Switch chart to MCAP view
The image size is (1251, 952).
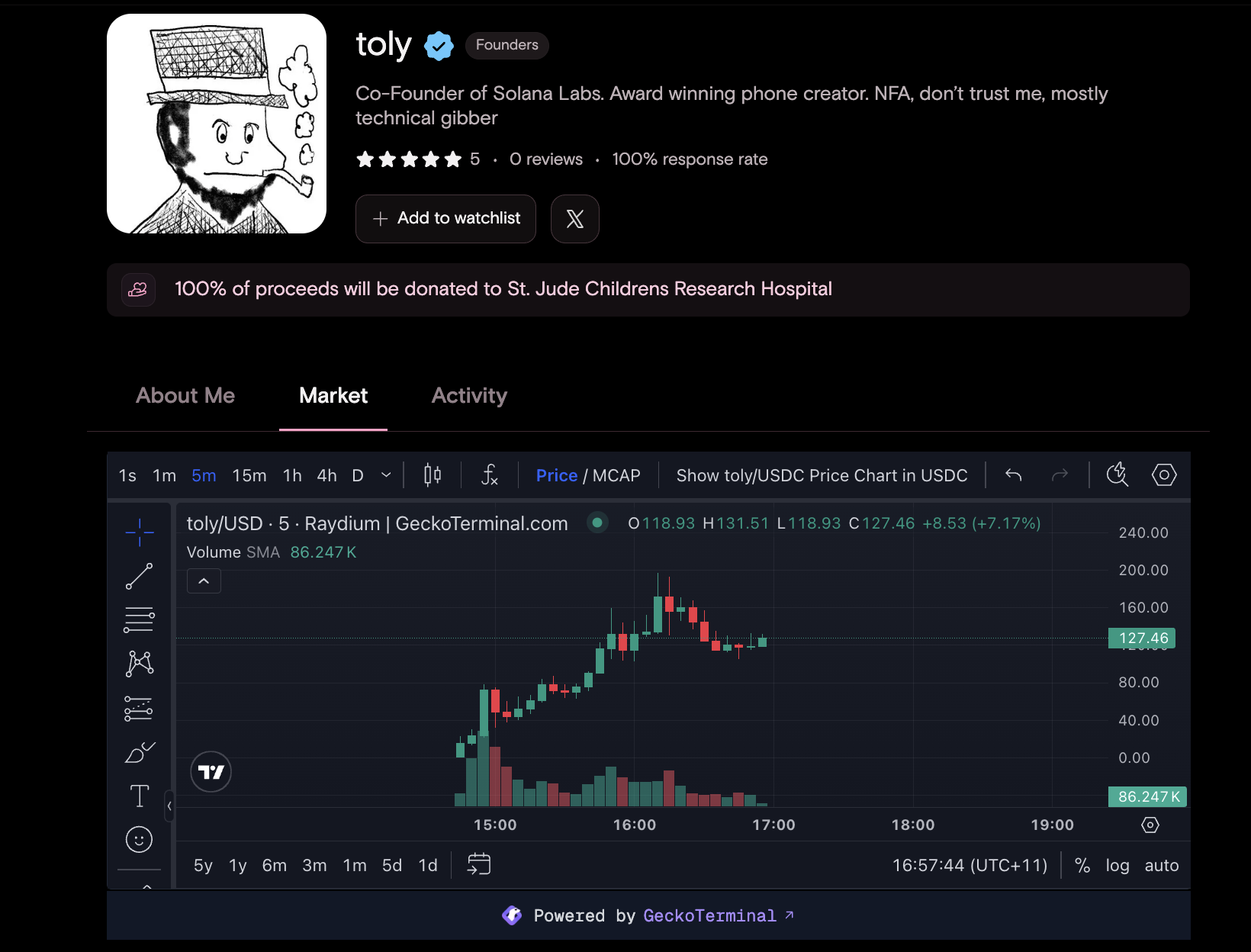tap(616, 476)
